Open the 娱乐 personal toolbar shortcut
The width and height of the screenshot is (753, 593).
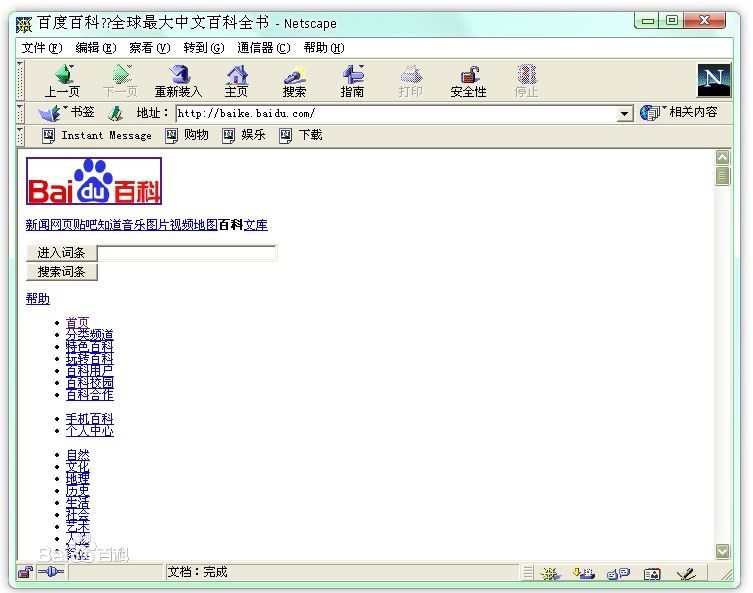point(229,136)
